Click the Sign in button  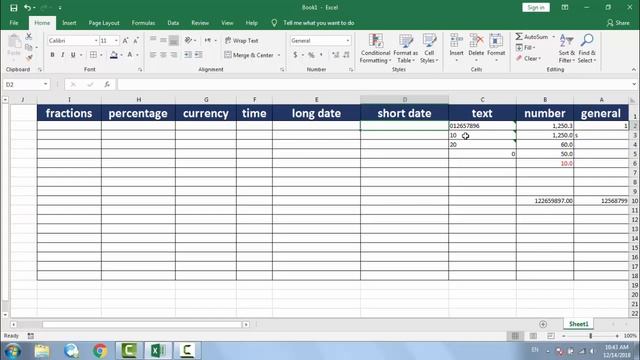[536, 7]
